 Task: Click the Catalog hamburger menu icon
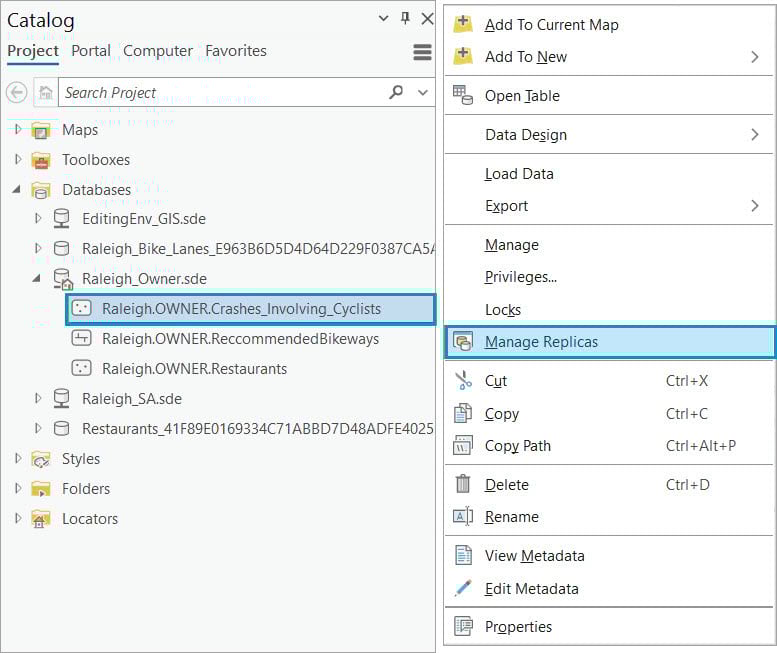422,52
